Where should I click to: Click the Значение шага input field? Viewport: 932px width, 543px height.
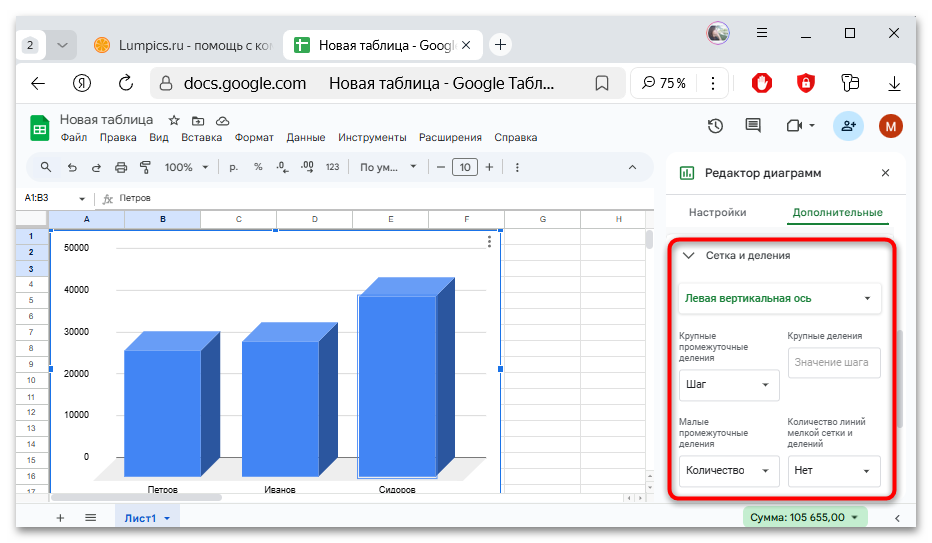click(x=834, y=363)
